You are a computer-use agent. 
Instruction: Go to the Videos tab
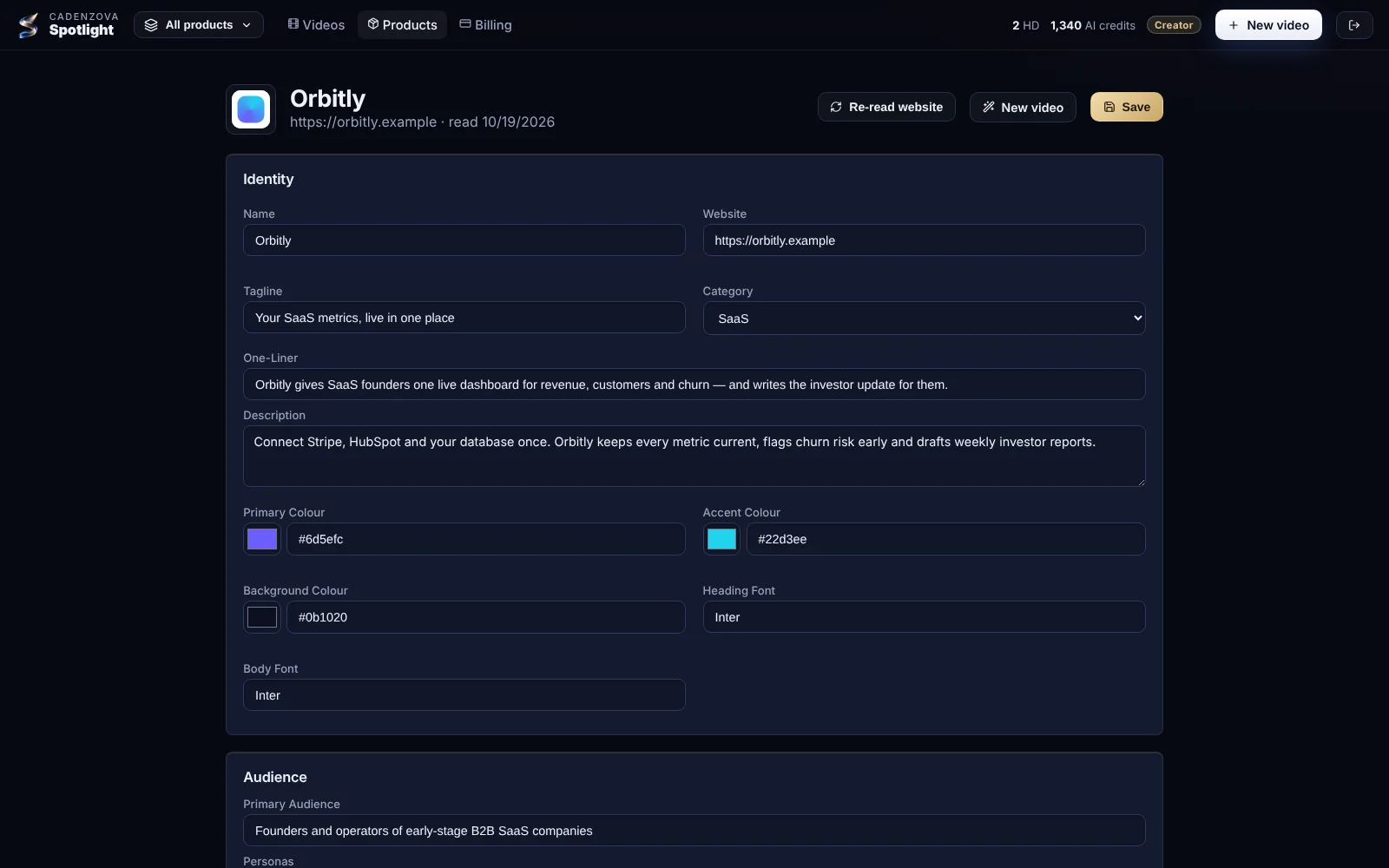pos(317,25)
